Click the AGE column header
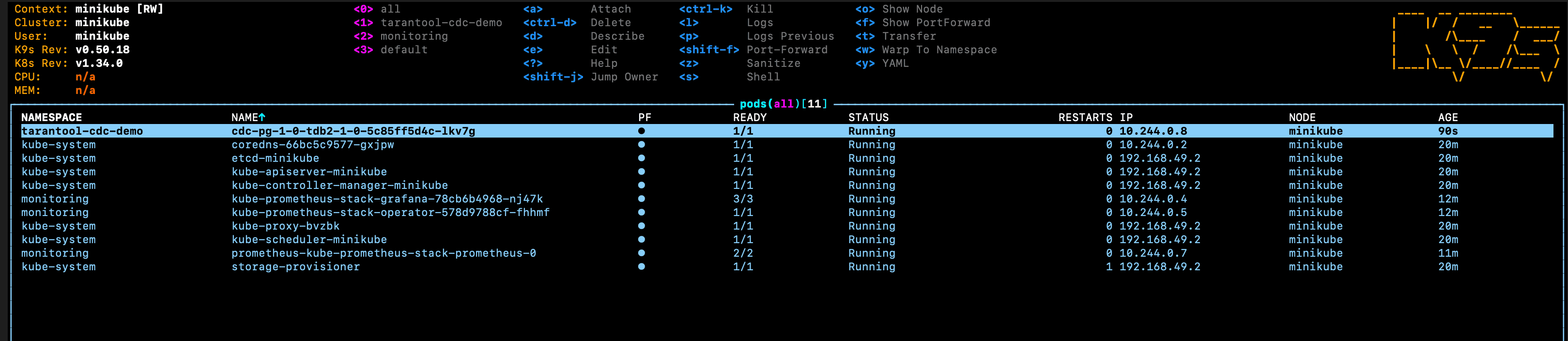This screenshot has height=341, width=1568. tap(1447, 118)
